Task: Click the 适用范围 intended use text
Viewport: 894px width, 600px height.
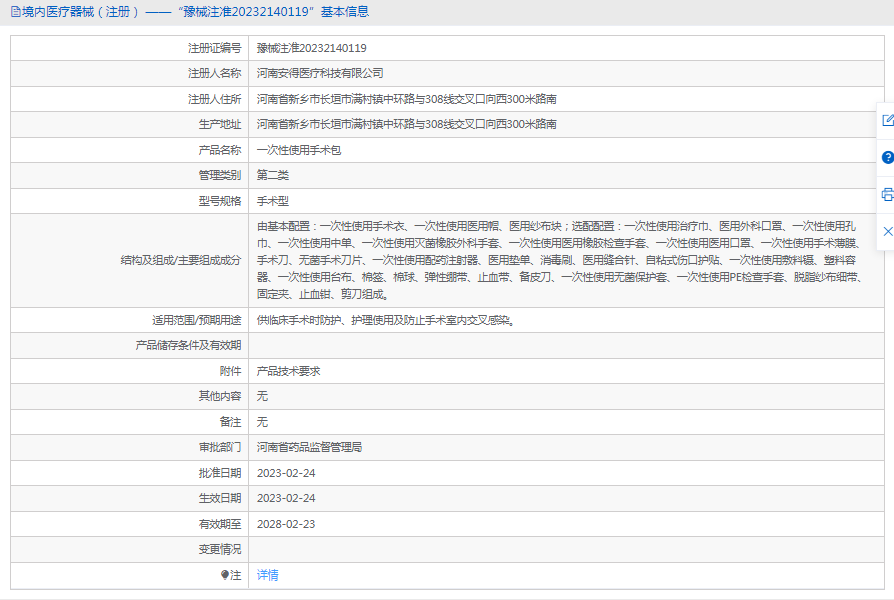Action: [386, 320]
